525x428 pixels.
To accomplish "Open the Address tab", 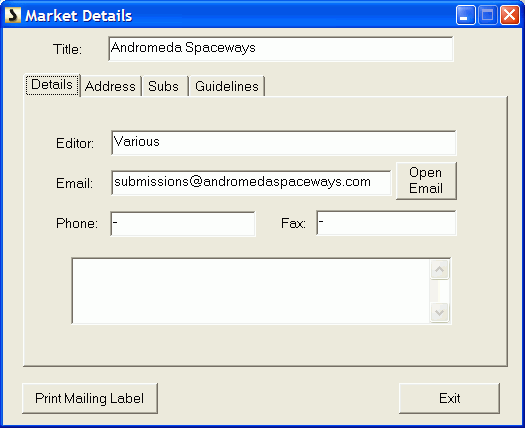I will 110,86.
